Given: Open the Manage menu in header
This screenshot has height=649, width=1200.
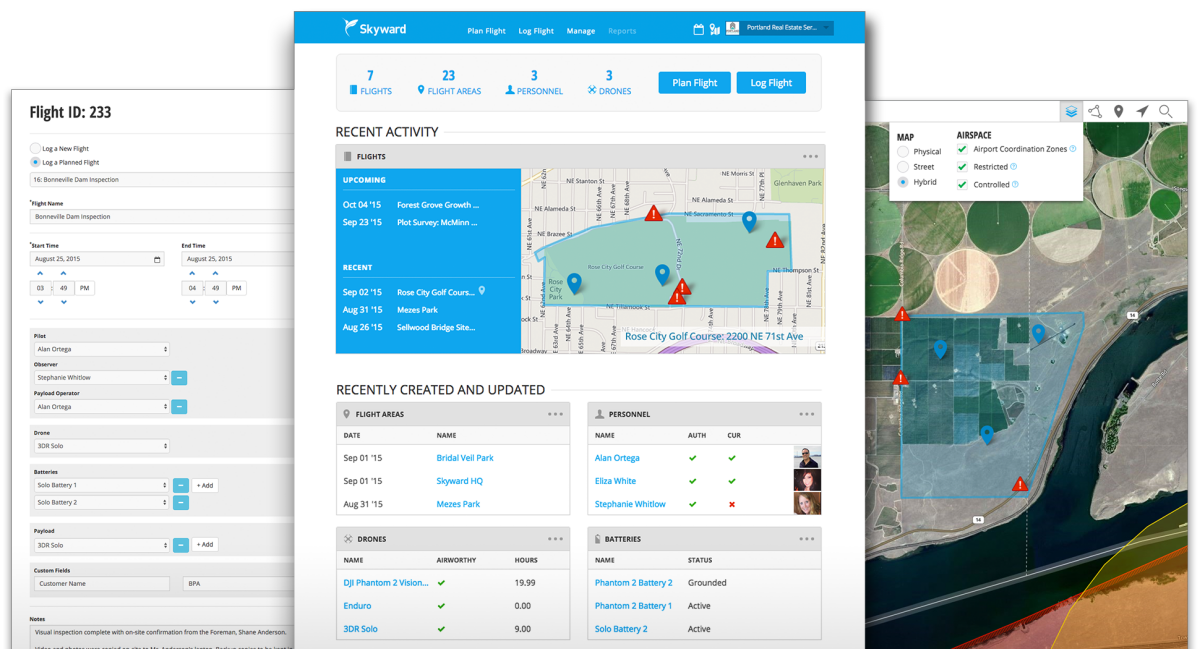Looking at the screenshot, I should (580, 31).
